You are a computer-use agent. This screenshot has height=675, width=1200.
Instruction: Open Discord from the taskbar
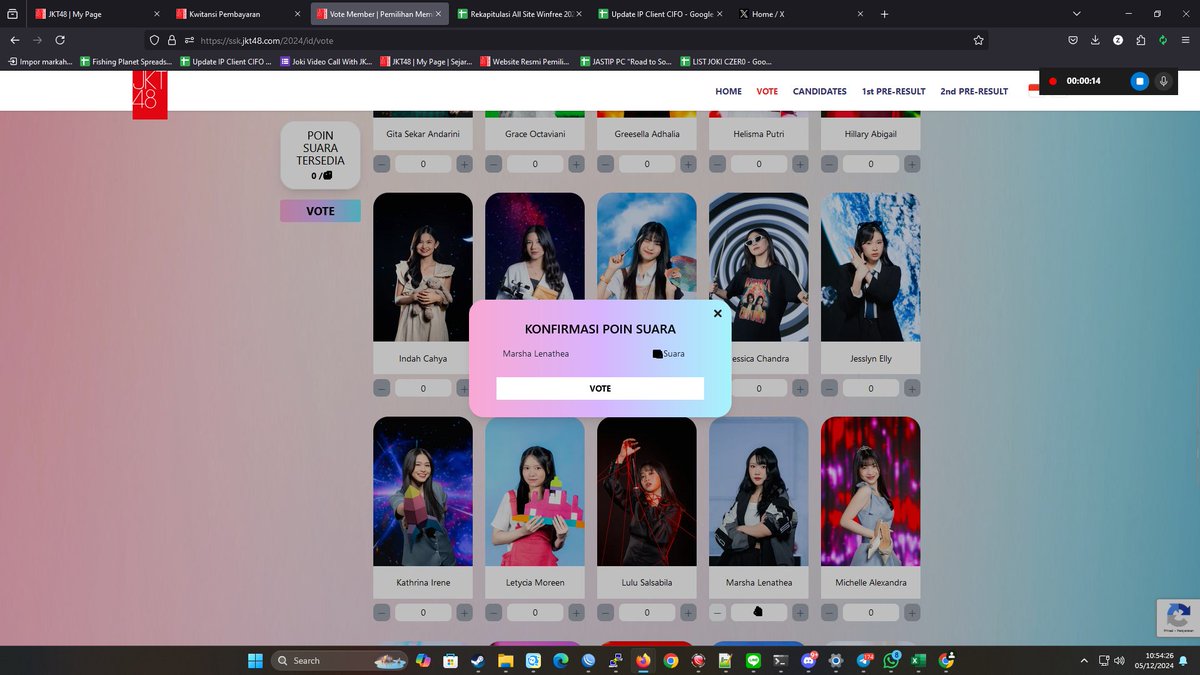808,661
